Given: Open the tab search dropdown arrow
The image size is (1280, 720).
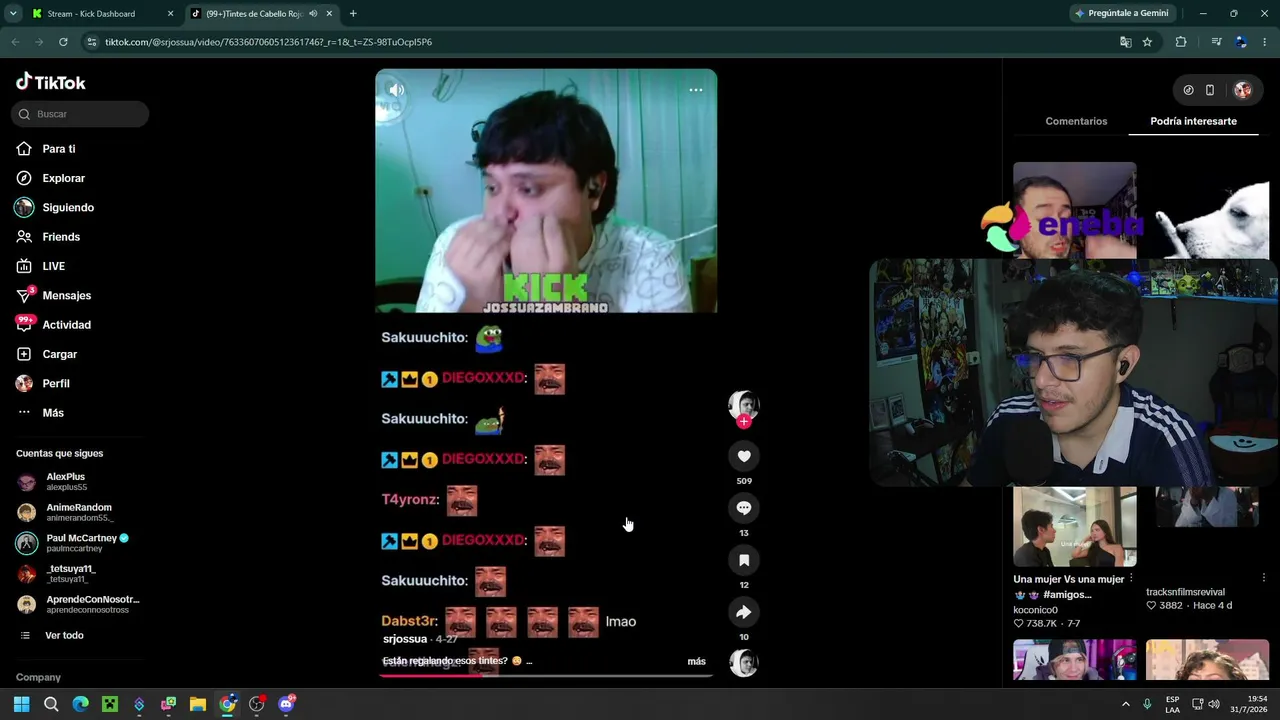Looking at the screenshot, I should click(x=13, y=14).
